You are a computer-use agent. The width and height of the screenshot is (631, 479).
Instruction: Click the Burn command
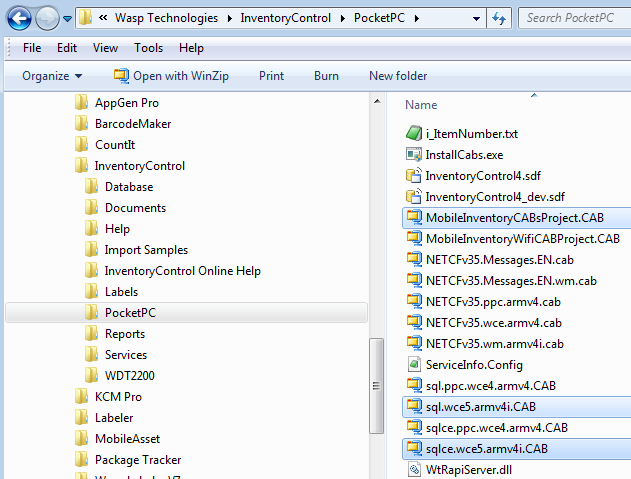[x=326, y=76]
